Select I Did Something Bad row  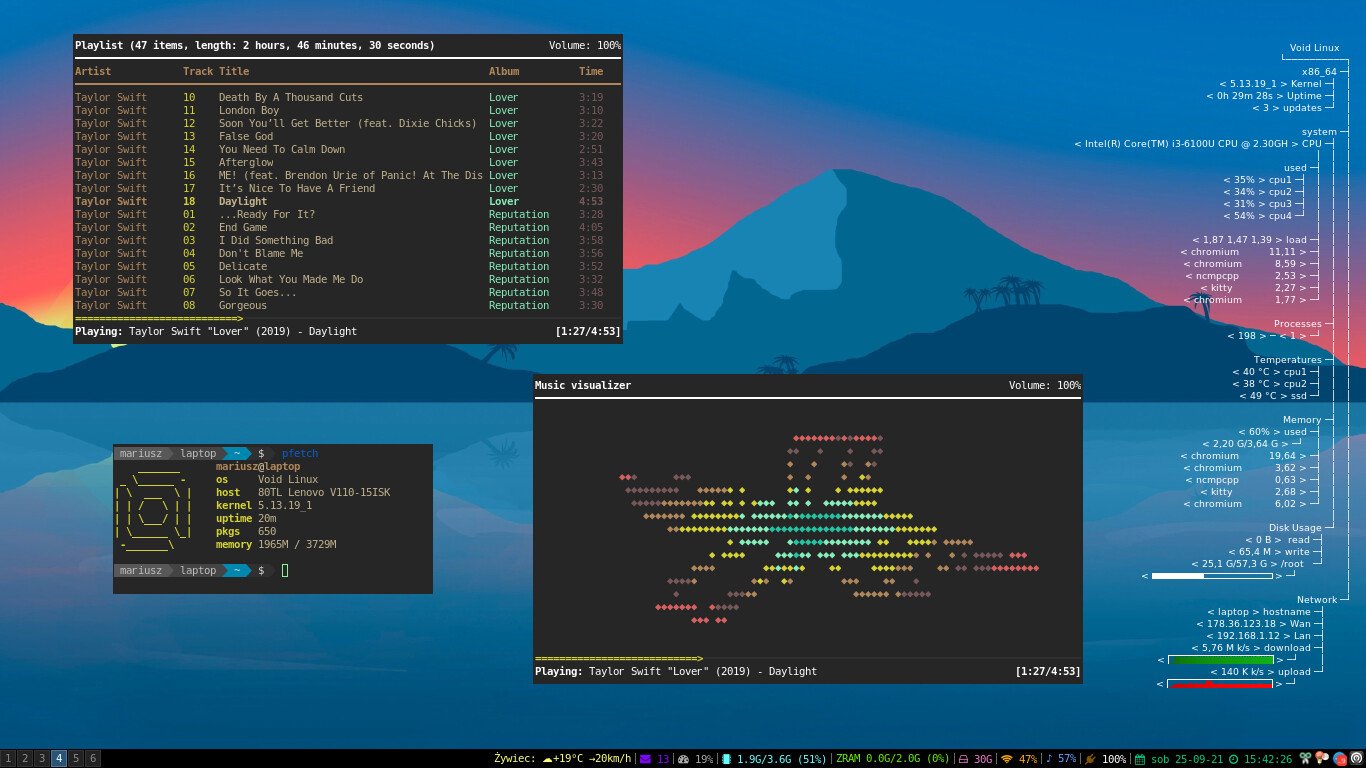(347, 240)
